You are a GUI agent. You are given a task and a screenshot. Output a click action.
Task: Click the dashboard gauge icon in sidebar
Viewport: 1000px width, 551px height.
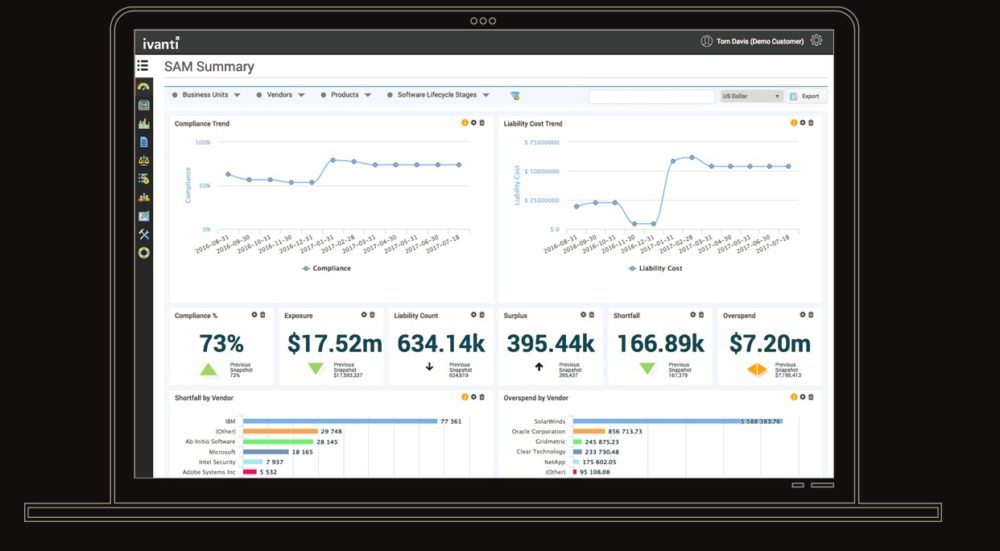143,88
